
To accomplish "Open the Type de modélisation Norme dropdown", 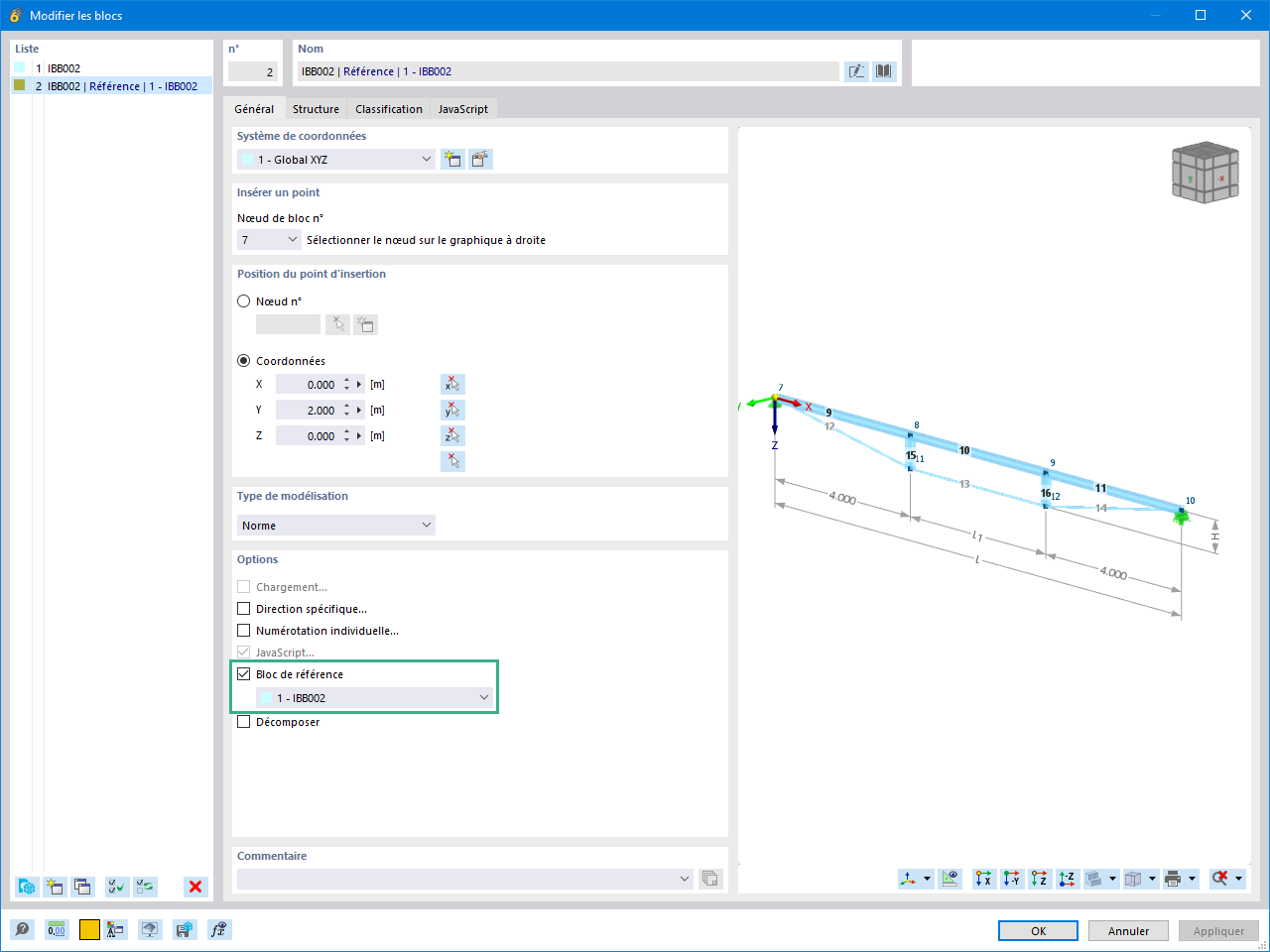I will click(x=336, y=526).
